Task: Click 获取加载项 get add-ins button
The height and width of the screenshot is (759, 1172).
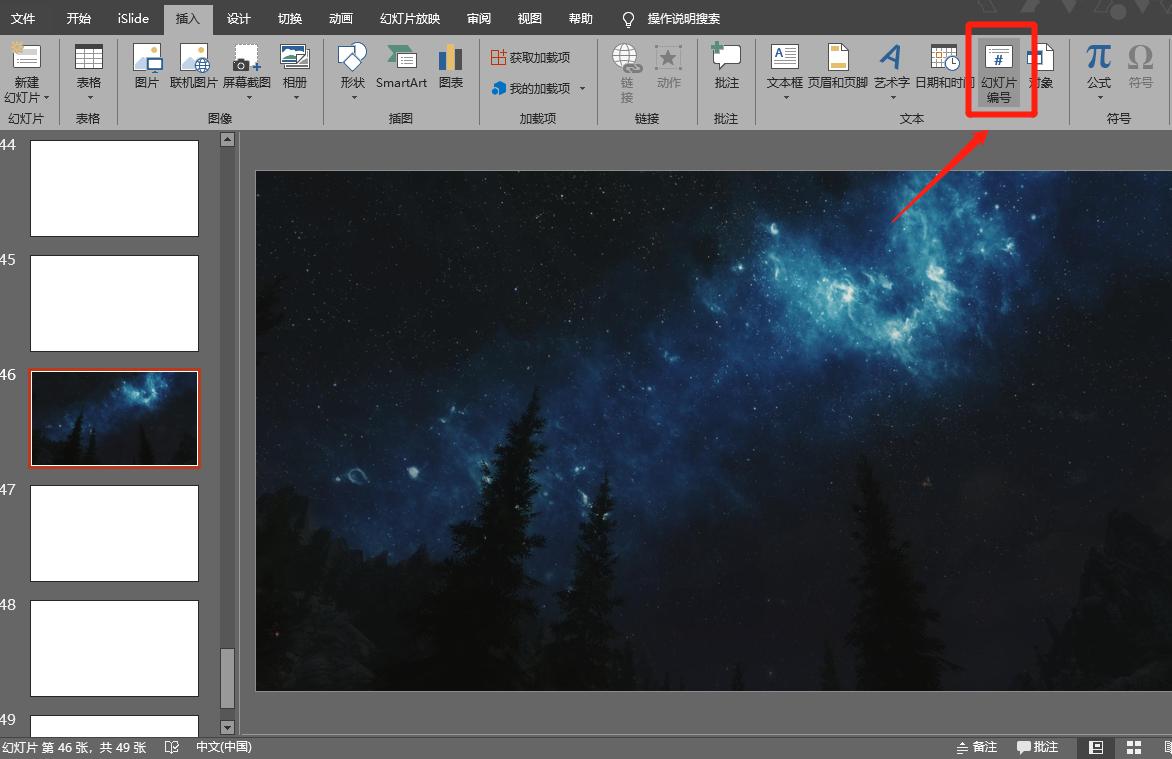Action: (x=531, y=58)
